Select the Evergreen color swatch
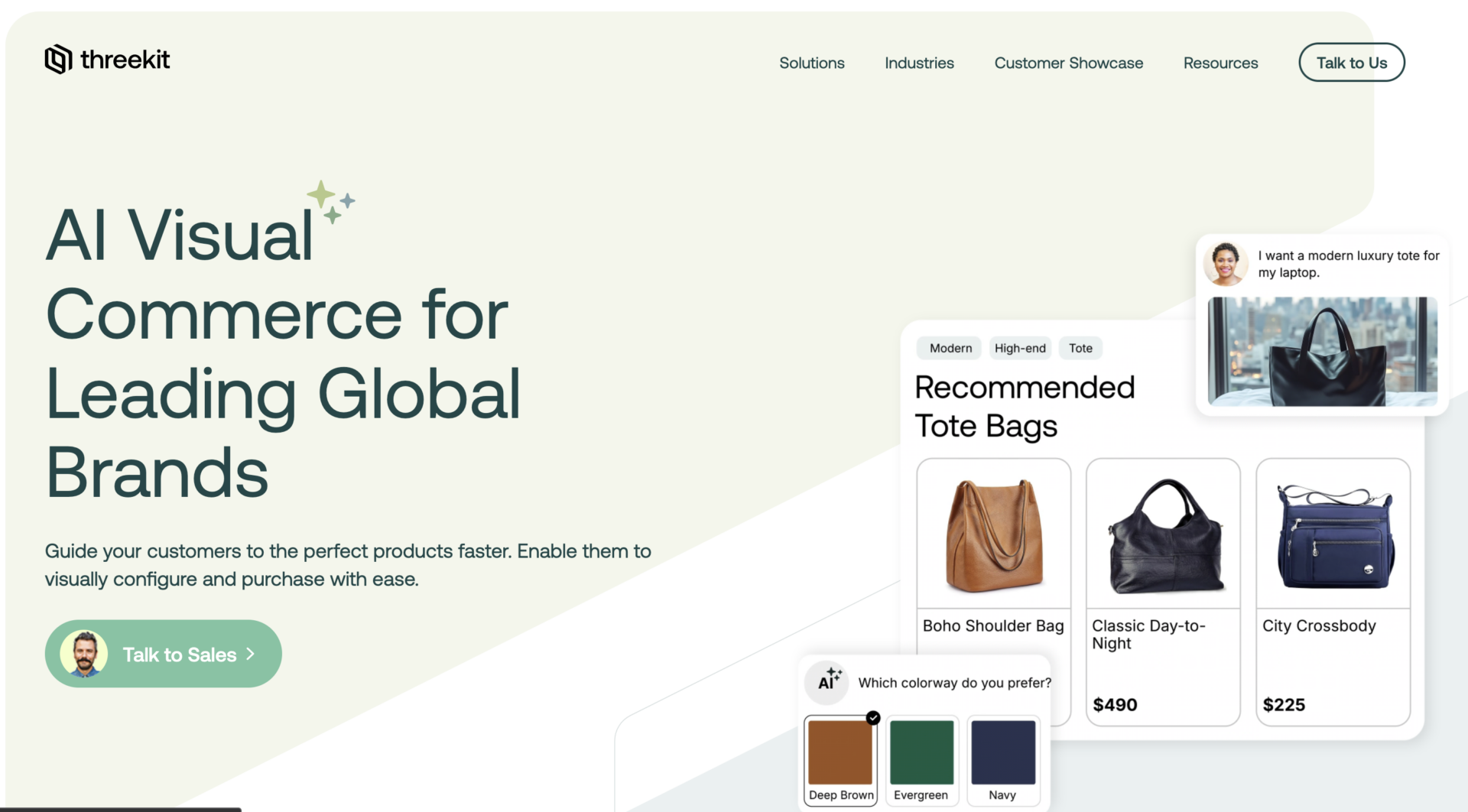1468x812 pixels. tap(921, 760)
